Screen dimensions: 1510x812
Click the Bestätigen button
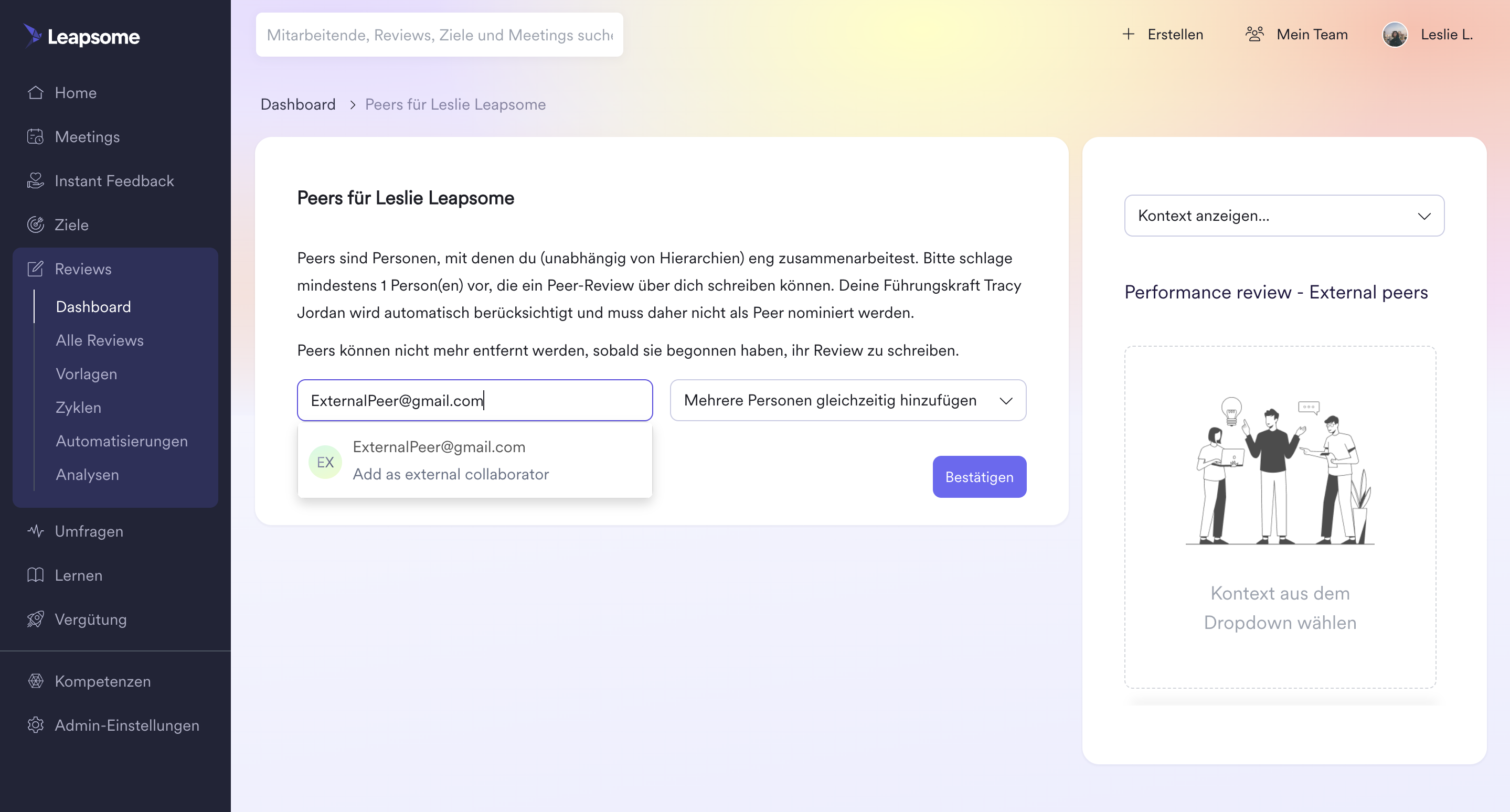[x=979, y=477]
